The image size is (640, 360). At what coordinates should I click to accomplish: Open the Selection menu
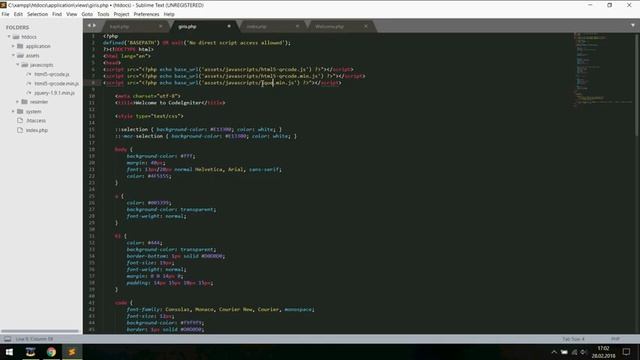coord(38,14)
